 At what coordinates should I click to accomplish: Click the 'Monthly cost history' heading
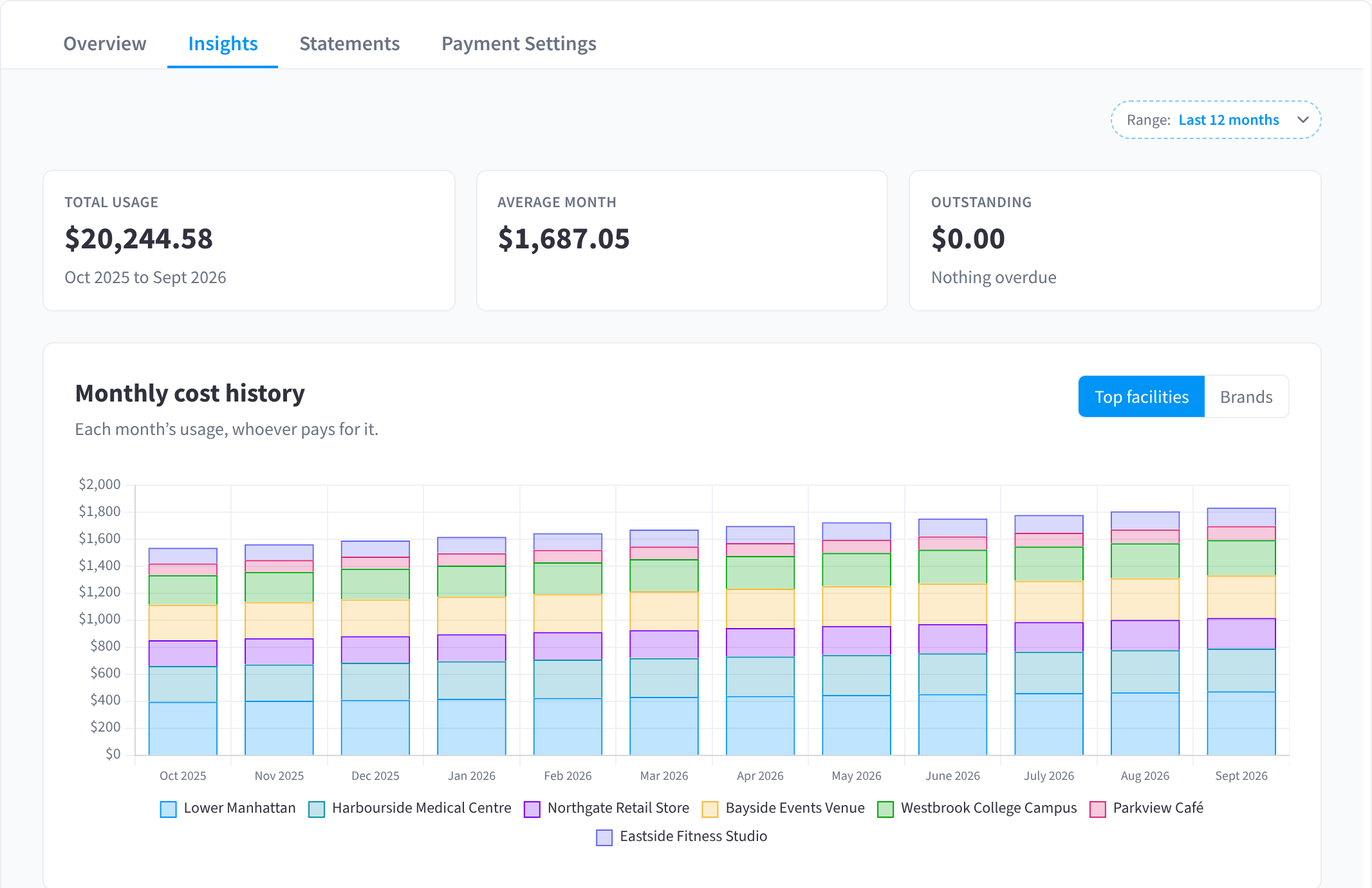(190, 393)
